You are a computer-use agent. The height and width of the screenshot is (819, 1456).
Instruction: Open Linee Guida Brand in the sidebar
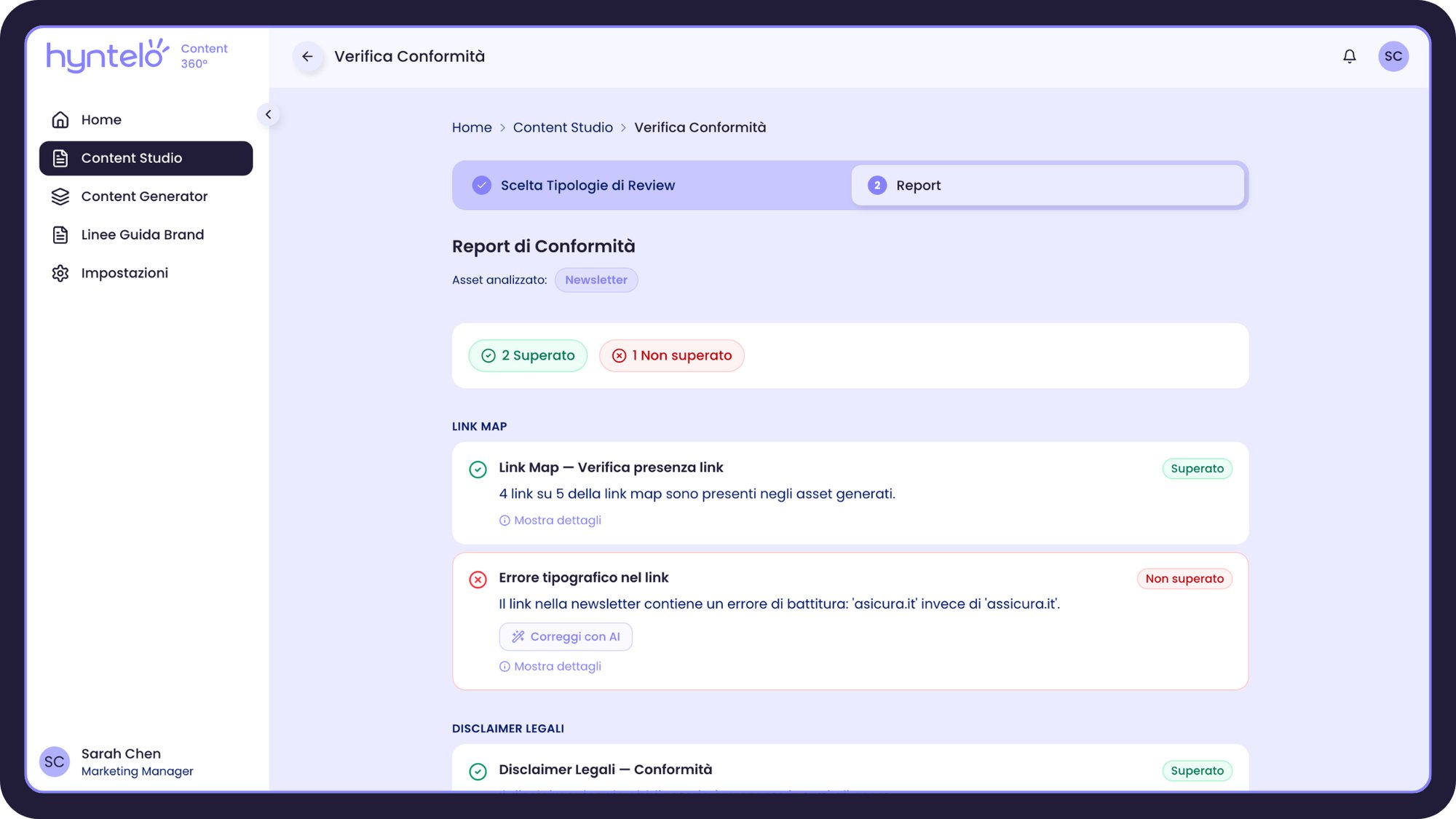point(146,234)
